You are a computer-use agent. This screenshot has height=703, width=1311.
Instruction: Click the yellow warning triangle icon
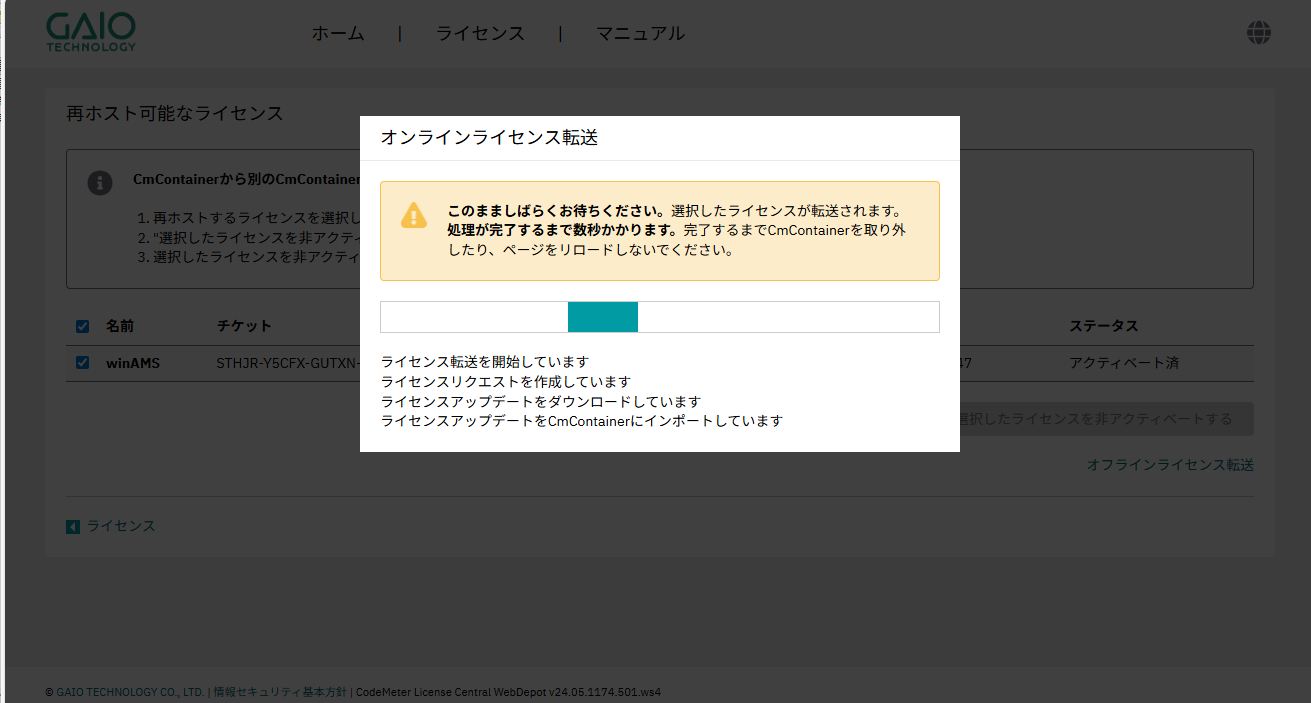pos(414,215)
